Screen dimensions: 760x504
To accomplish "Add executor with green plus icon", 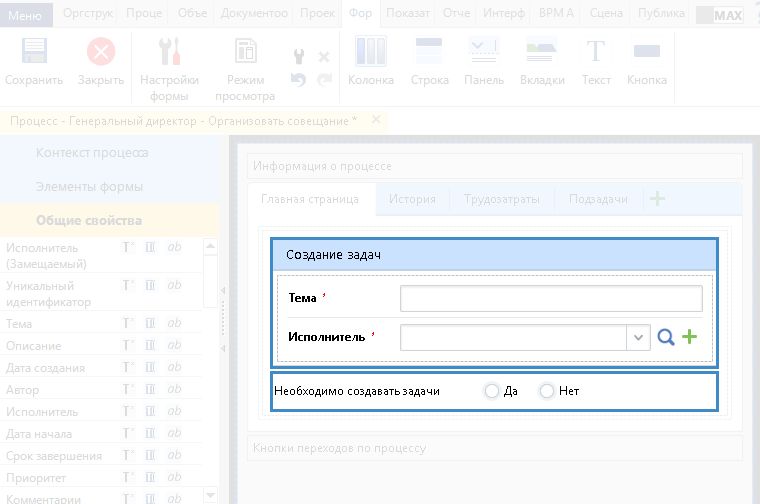I will click(689, 336).
